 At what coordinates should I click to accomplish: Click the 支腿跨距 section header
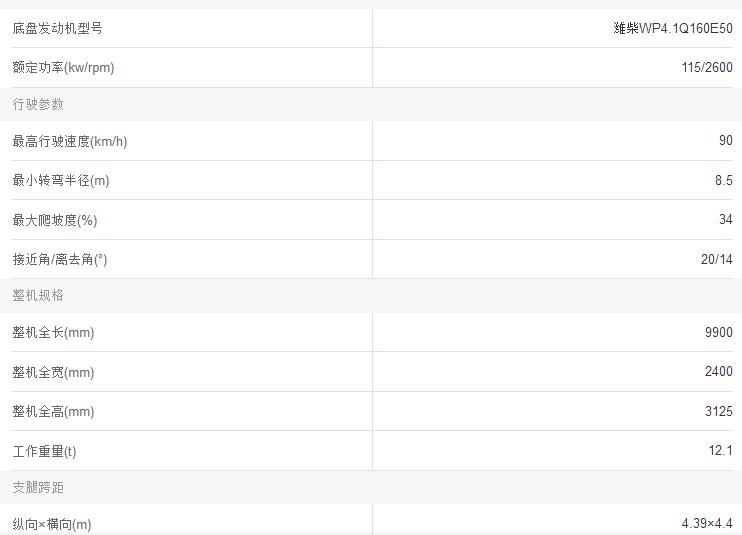tap(38, 487)
